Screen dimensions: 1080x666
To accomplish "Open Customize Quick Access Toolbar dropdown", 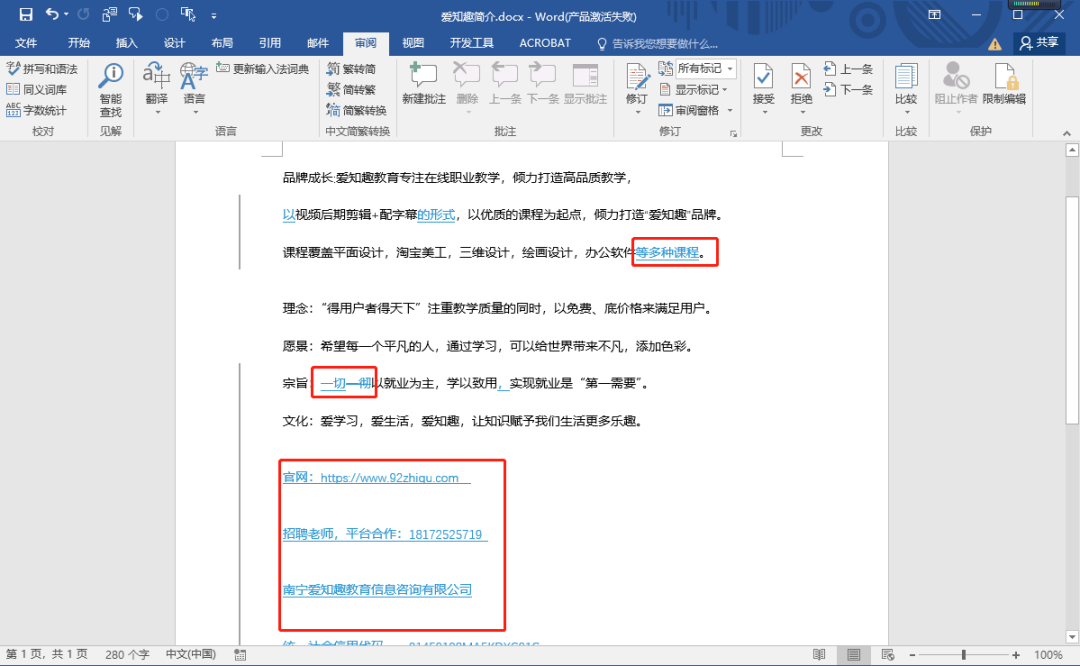I will 214,15.
